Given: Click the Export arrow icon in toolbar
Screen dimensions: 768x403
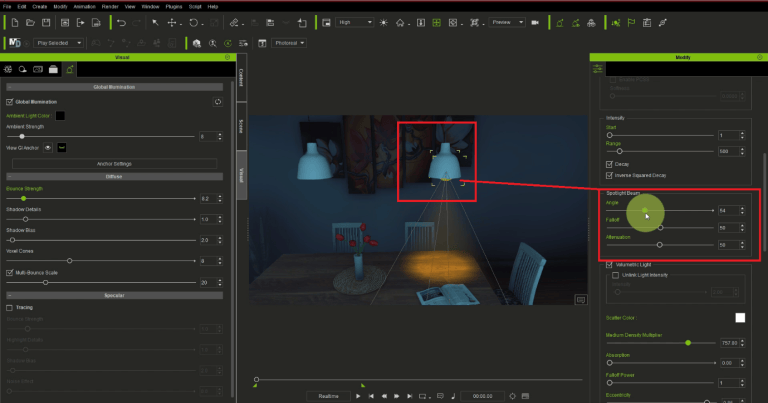Looking at the screenshot, I should coord(80,23).
